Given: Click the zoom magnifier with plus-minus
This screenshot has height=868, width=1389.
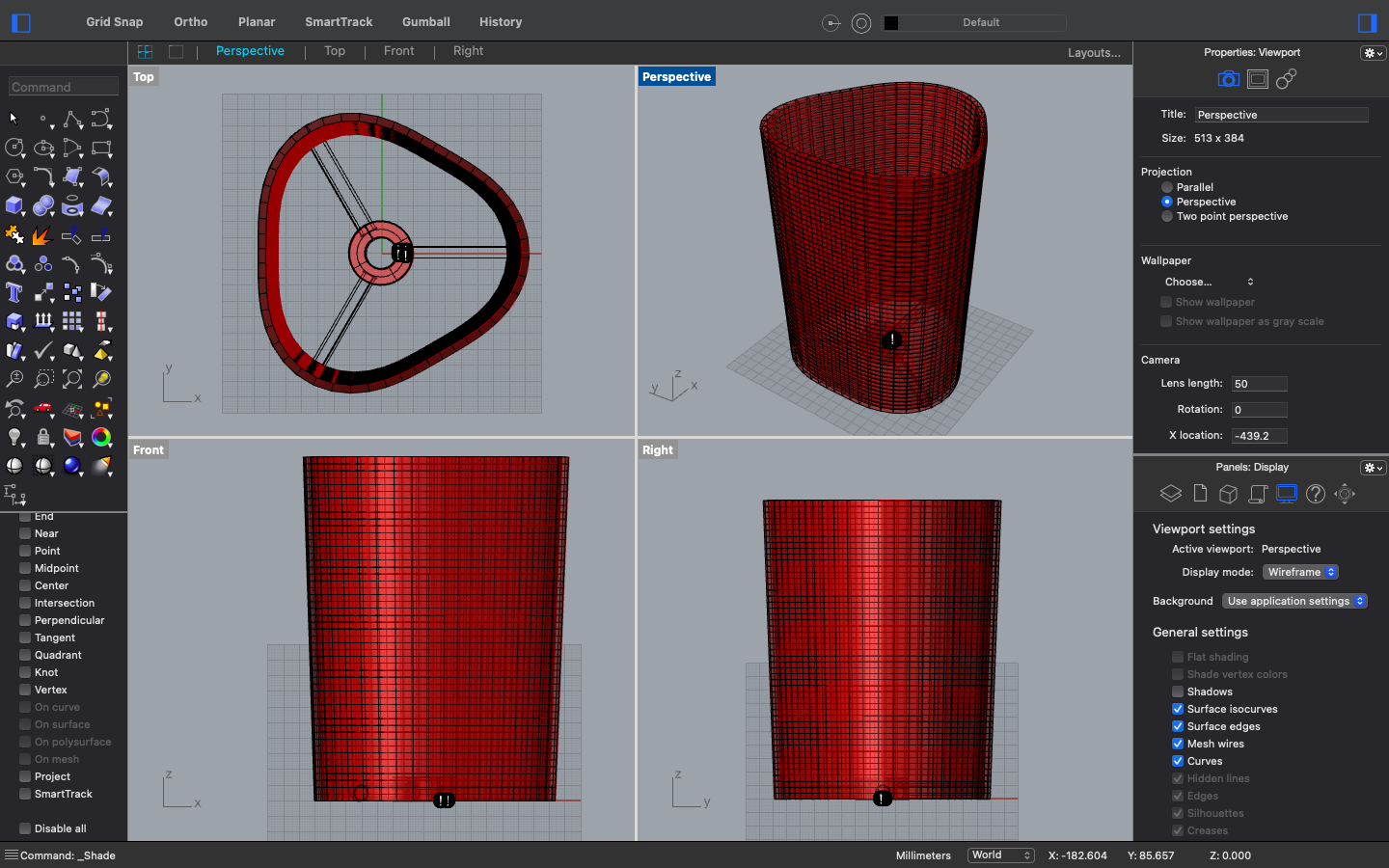Looking at the screenshot, I should point(14,379).
